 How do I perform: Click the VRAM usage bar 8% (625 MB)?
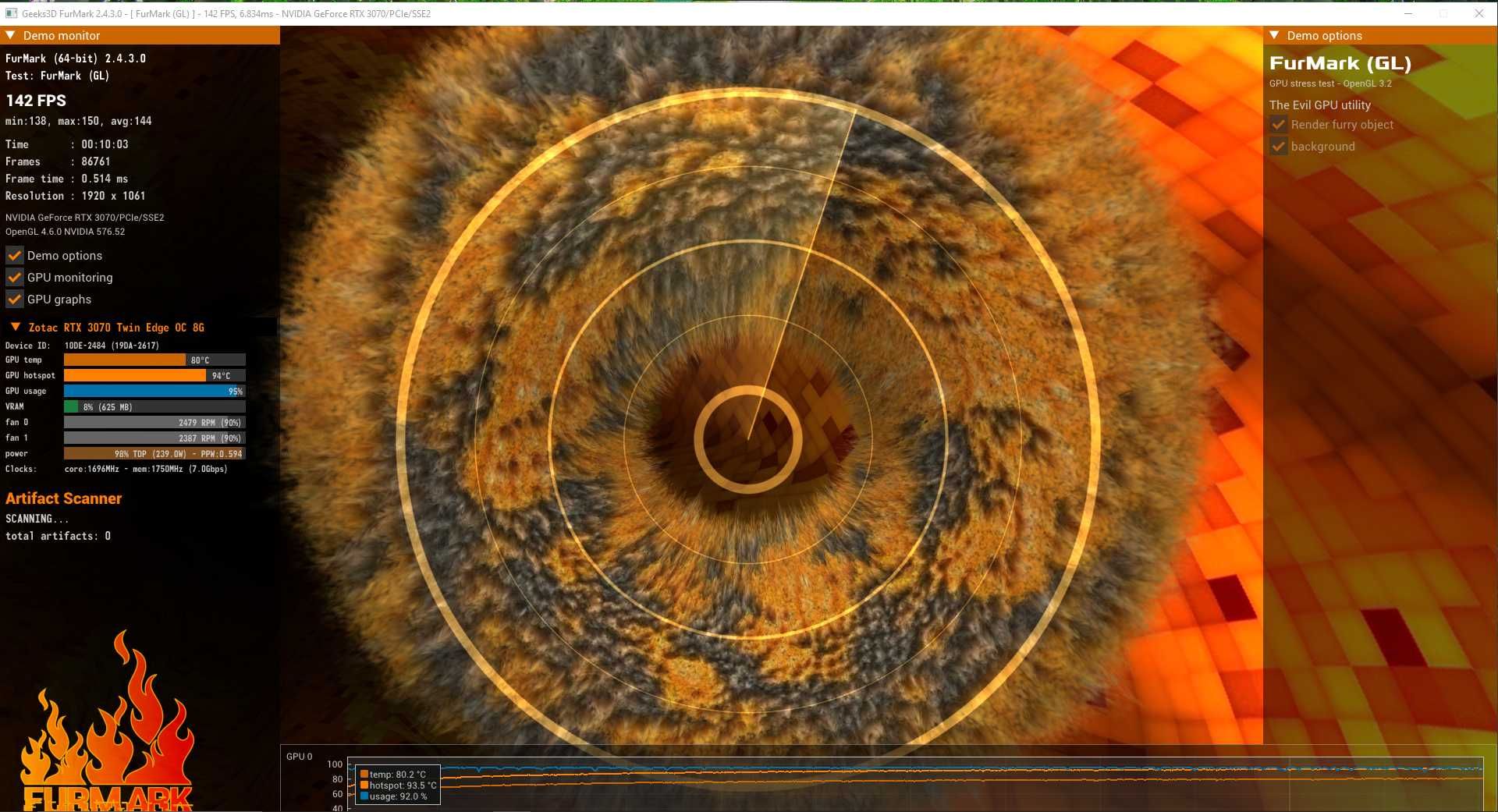pyautogui.click(x=154, y=406)
